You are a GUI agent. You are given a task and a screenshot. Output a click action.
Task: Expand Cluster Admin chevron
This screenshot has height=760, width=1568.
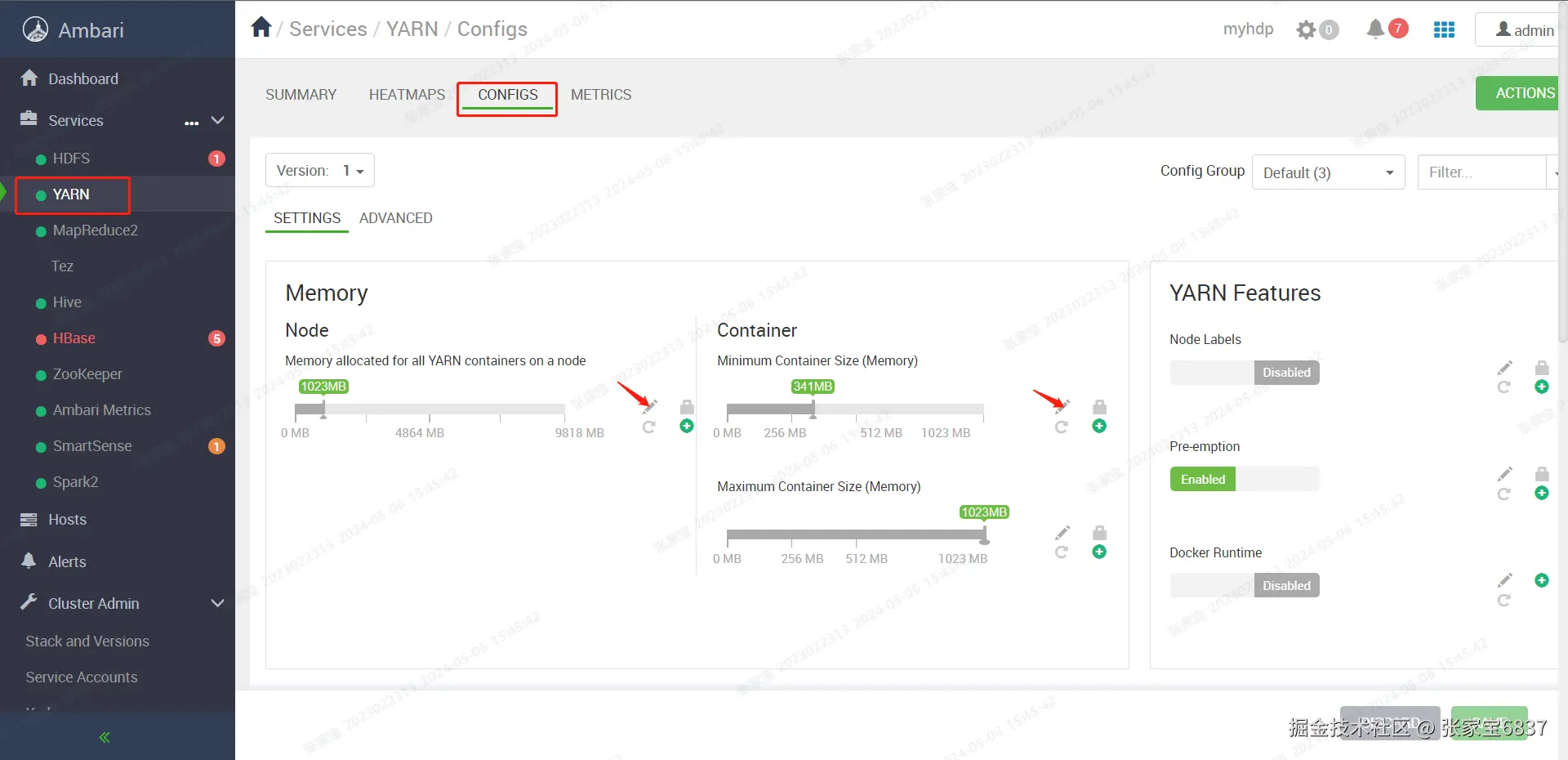217,603
